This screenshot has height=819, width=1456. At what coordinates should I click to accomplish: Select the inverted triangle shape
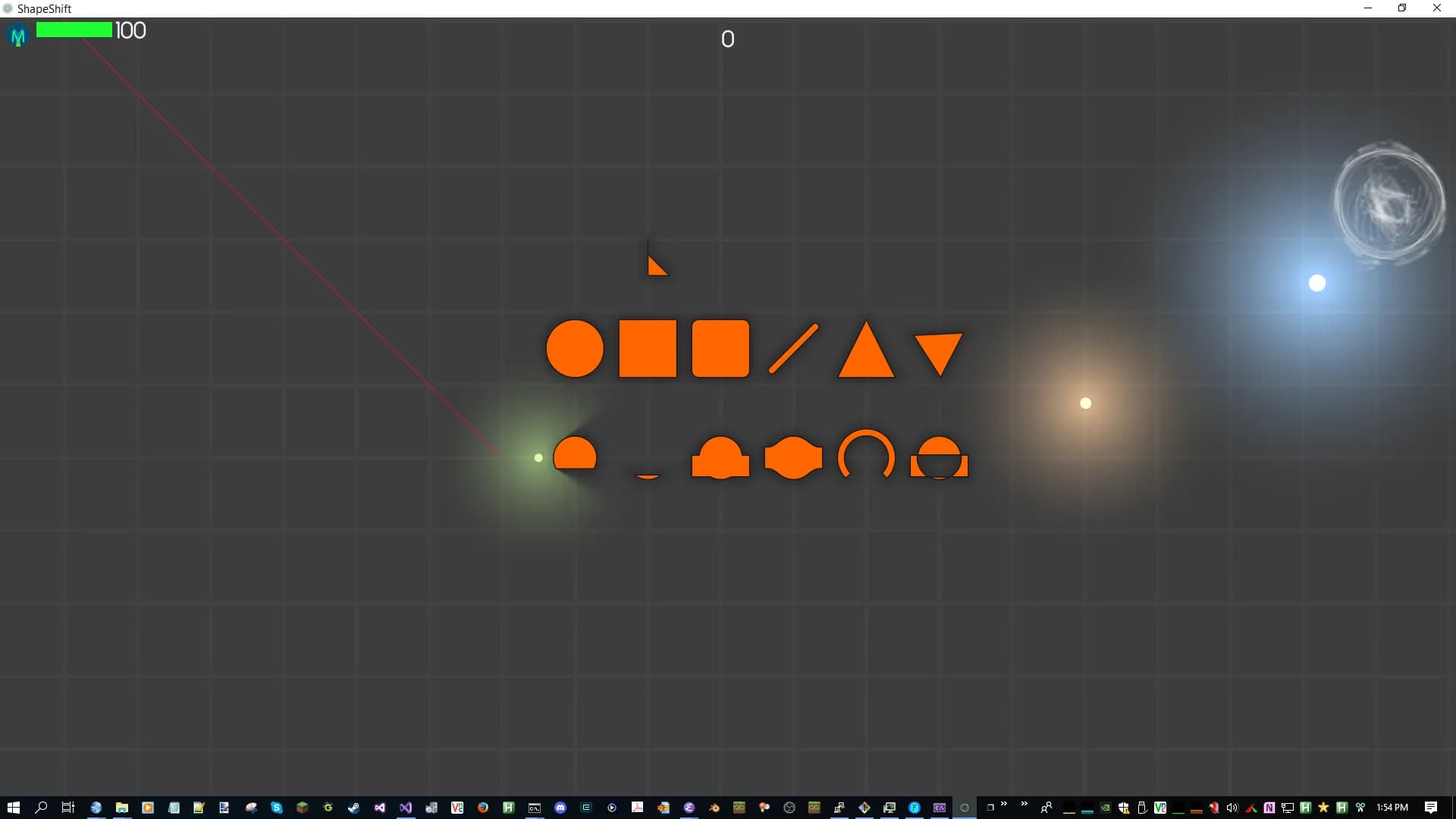click(x=939, y=350)
